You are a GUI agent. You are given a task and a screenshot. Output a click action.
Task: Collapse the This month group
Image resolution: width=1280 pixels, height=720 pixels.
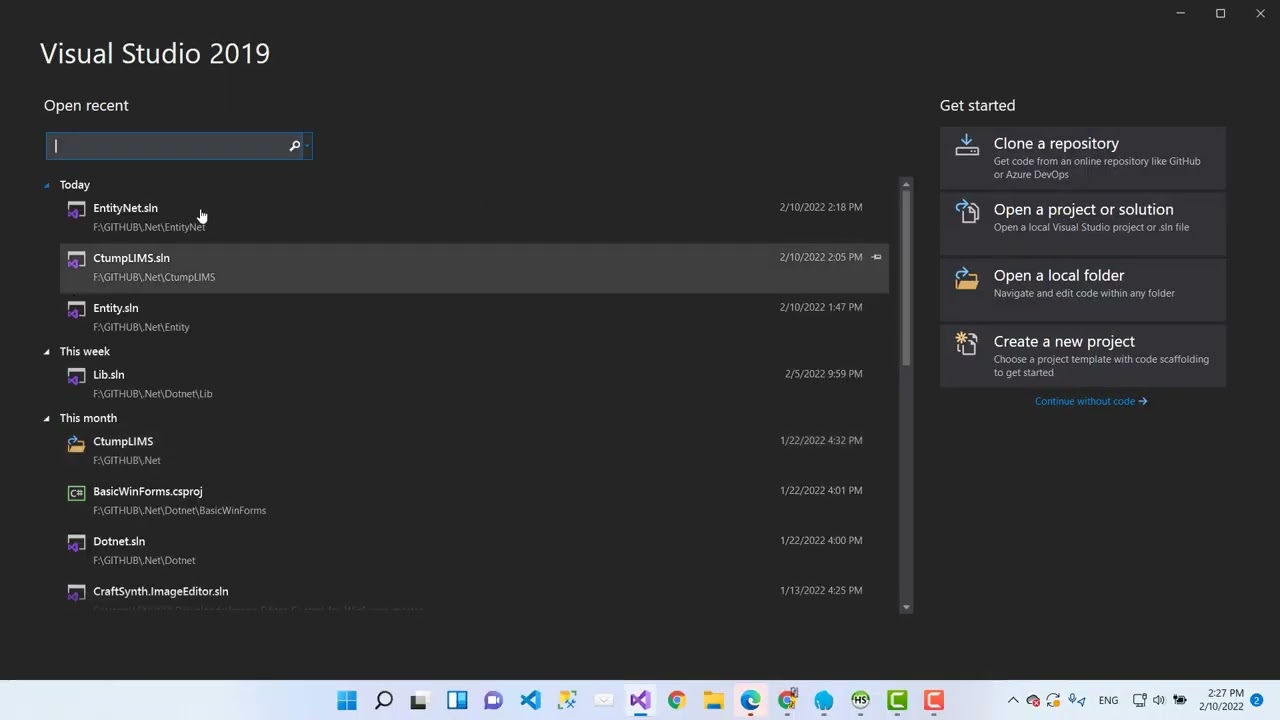(x=46, y=419)
